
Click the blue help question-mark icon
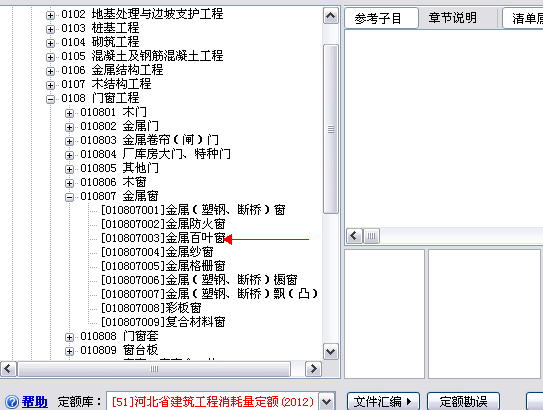[12, 402]
